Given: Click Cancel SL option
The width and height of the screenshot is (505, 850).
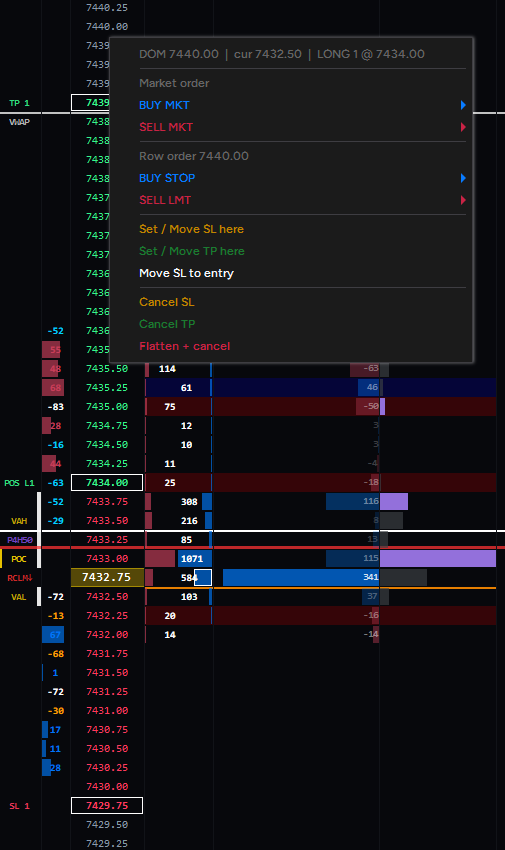Looking at the screenshot, I should point(166,302).
